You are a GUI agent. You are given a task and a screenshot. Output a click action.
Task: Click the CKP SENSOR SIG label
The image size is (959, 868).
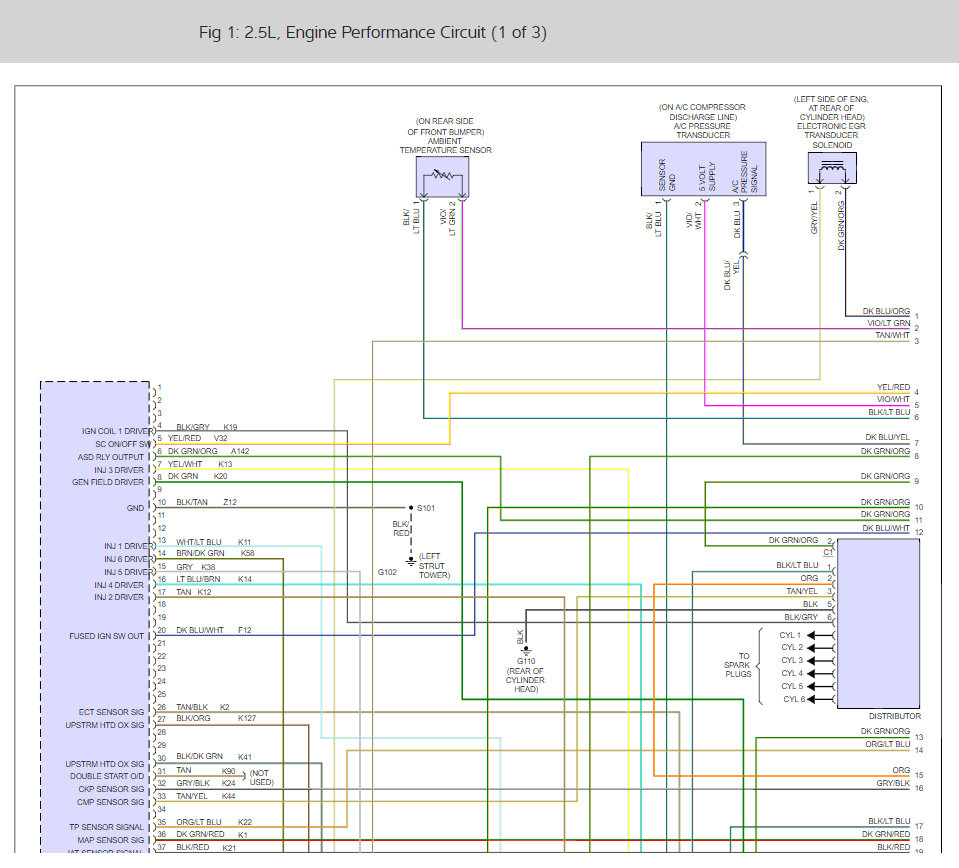pos(111,789)
